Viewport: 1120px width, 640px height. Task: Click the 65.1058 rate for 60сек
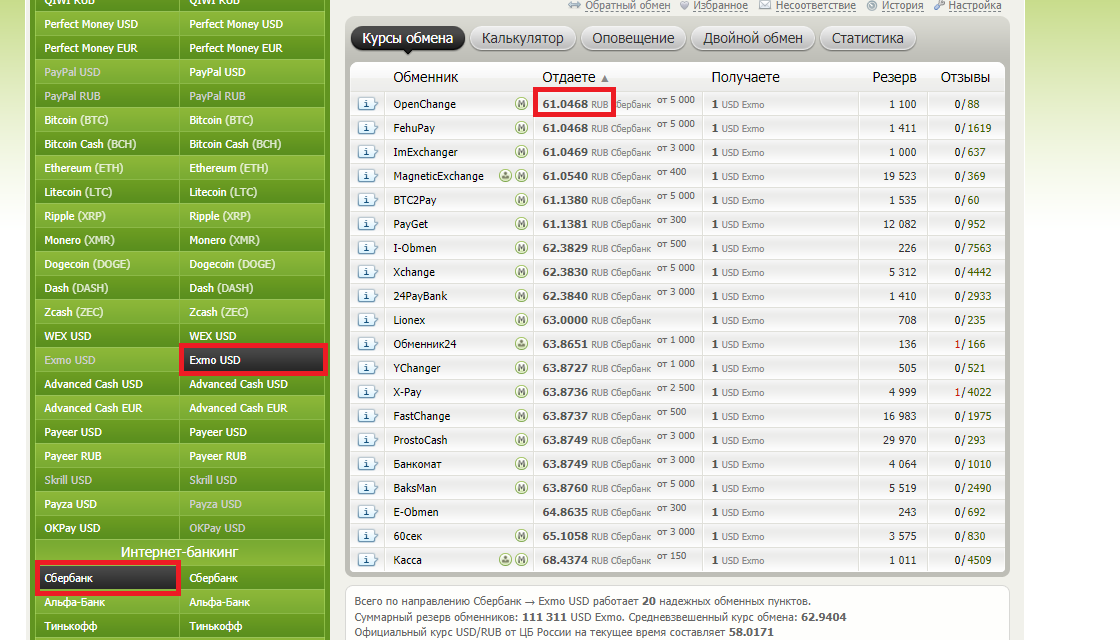point(565,536)
